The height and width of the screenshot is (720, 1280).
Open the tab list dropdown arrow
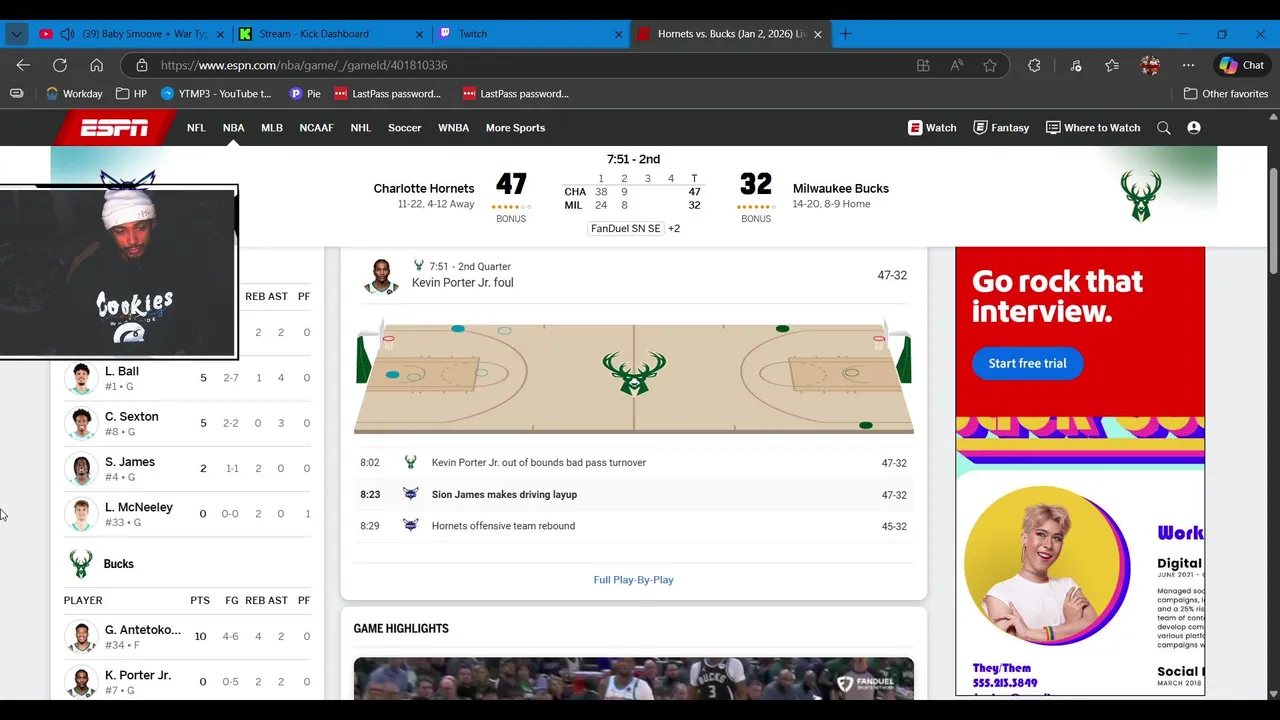[16, 34]
